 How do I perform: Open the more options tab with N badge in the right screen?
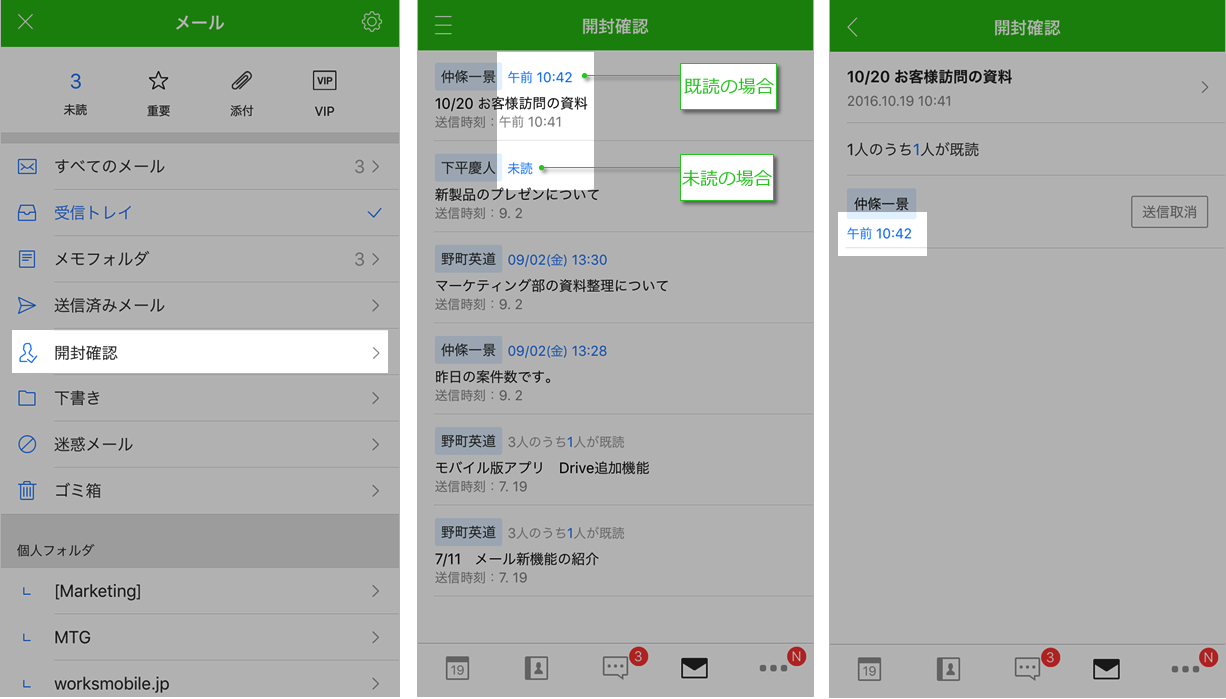[1185, 668]
